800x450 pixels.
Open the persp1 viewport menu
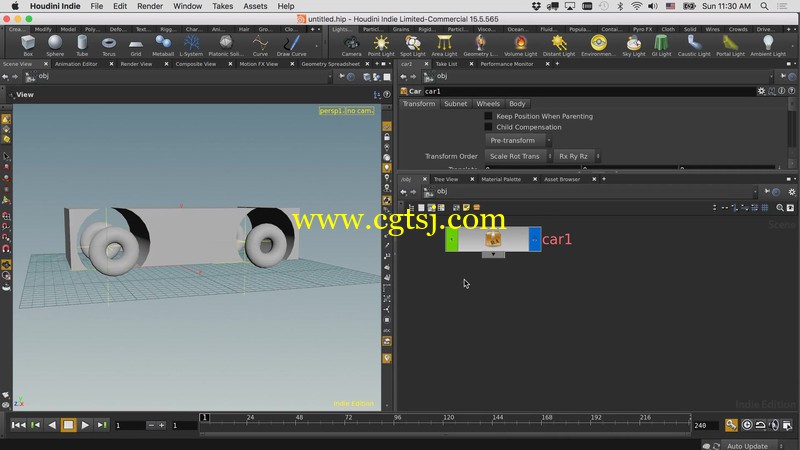click(x=332, y=110)
